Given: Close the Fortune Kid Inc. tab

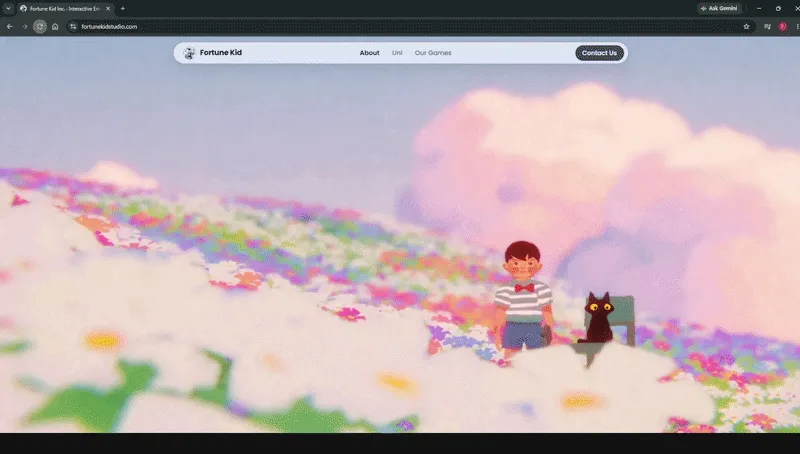Looking at the screenshot, I should (108, 9).
